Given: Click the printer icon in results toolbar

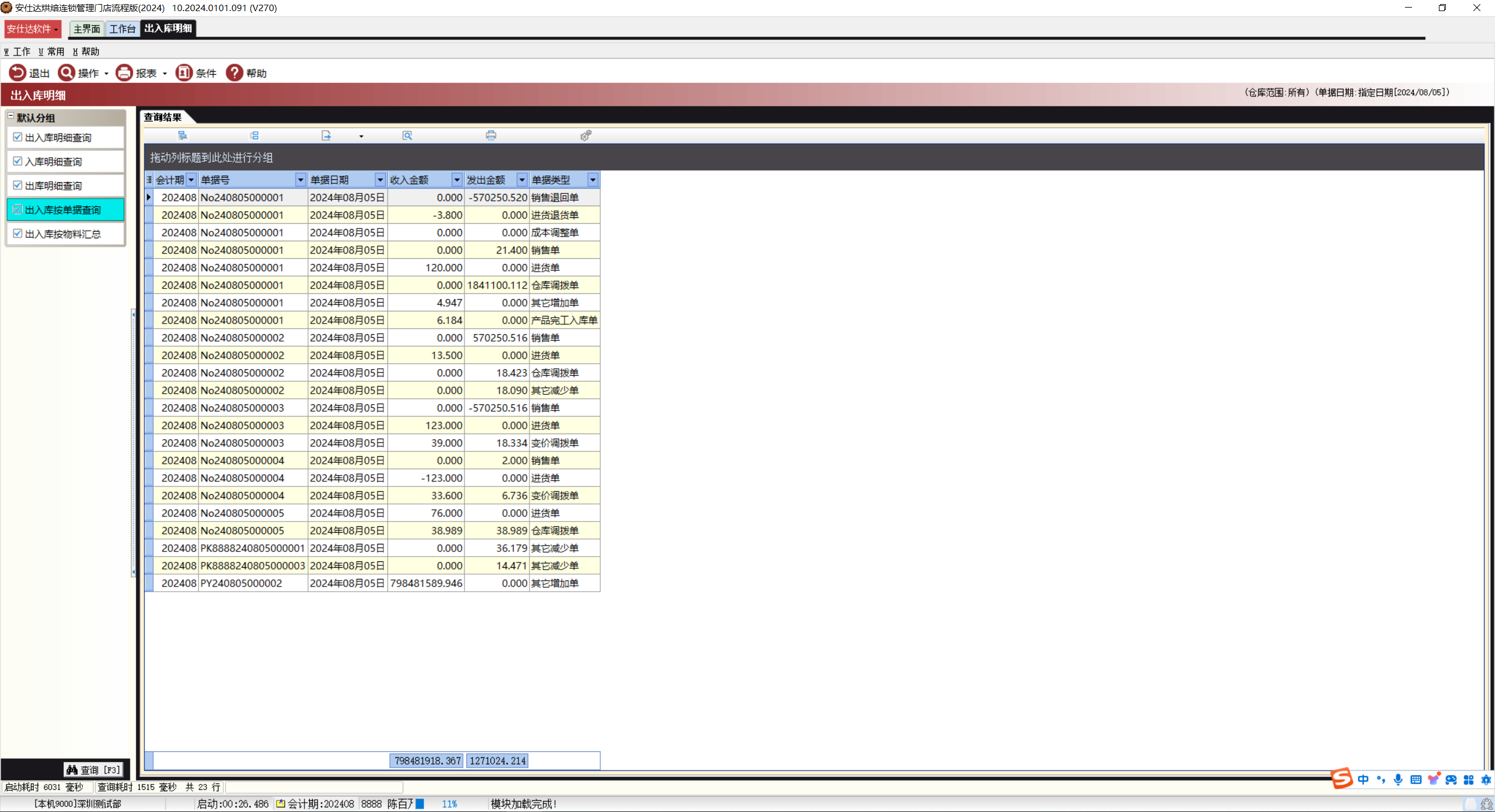Looking at the screenshot, I should [x=491, y=136].
